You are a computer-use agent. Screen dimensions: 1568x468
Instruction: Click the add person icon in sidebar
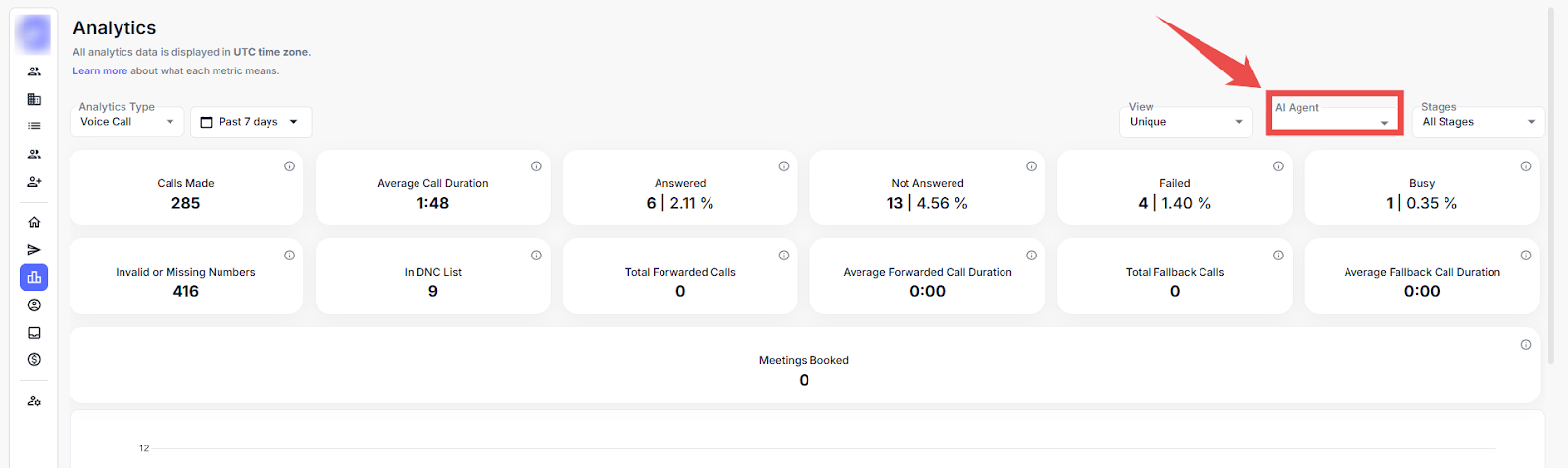pos(34,182)
